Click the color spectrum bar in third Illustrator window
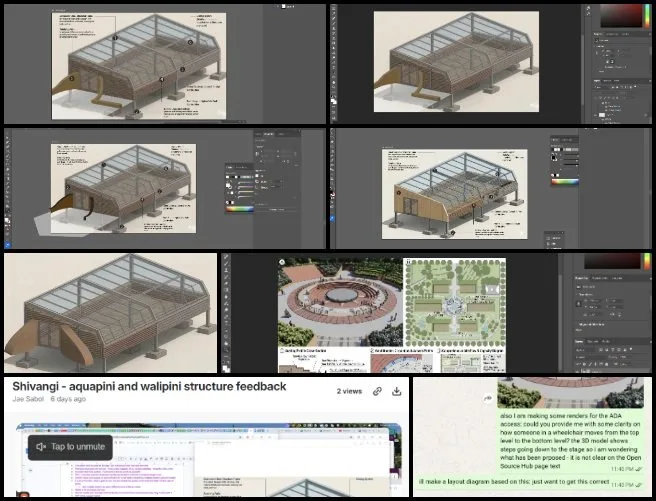The width and height of the screenshot is (656, 501). click(240, 209)
